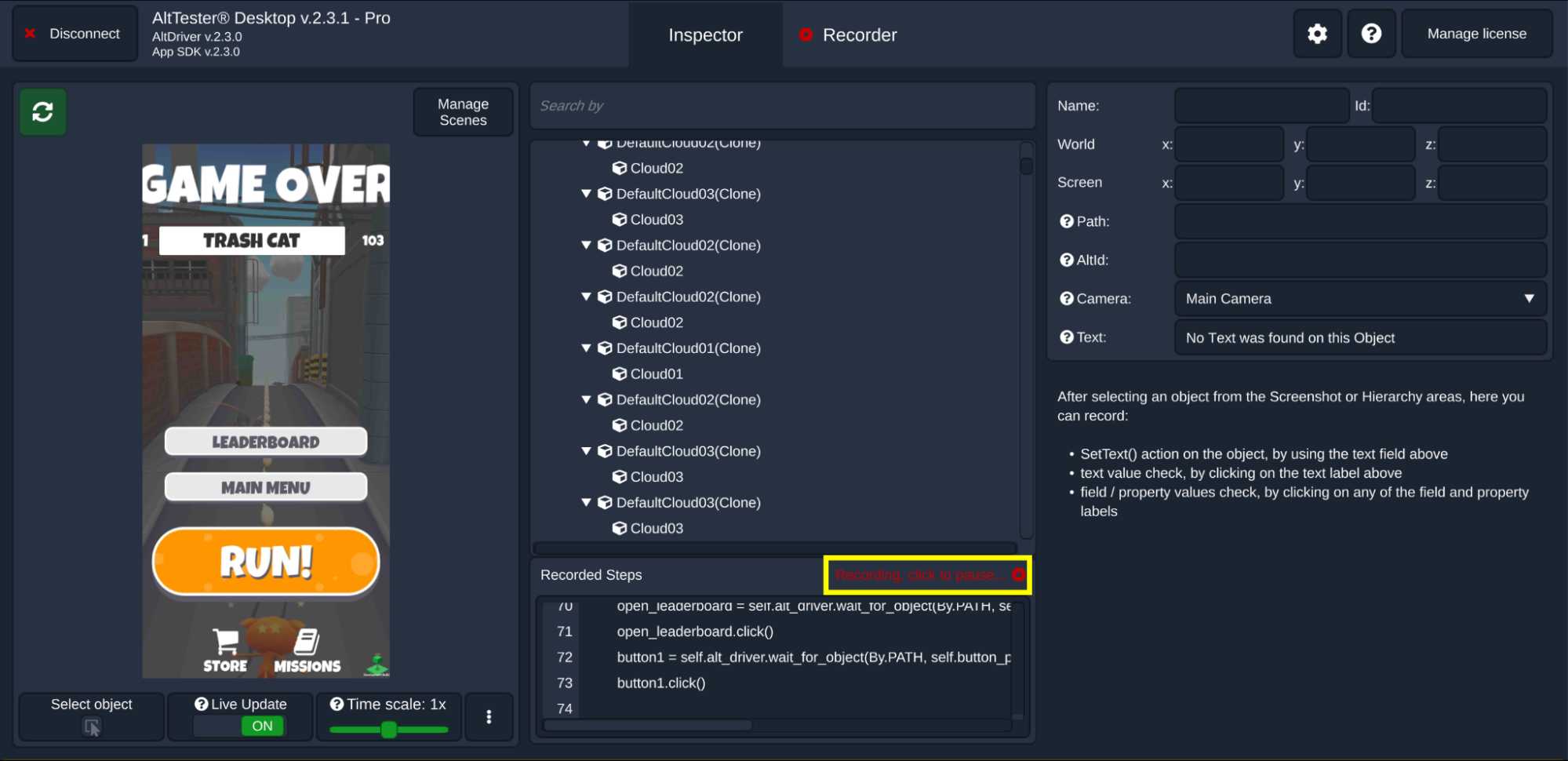Click code line 'button1.click()'
The image size is (1568, 761).
tap(661, 683)
